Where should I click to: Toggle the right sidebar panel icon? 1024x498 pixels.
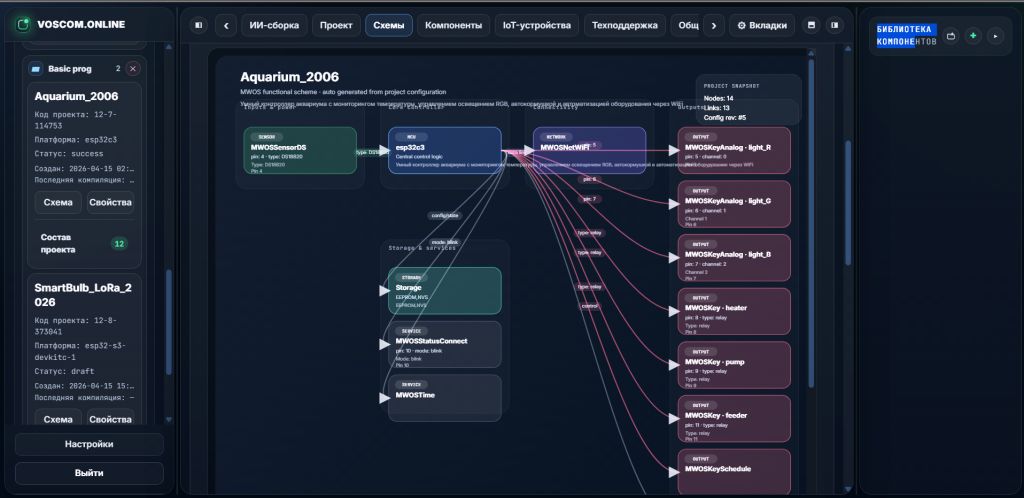pos(834,25)
